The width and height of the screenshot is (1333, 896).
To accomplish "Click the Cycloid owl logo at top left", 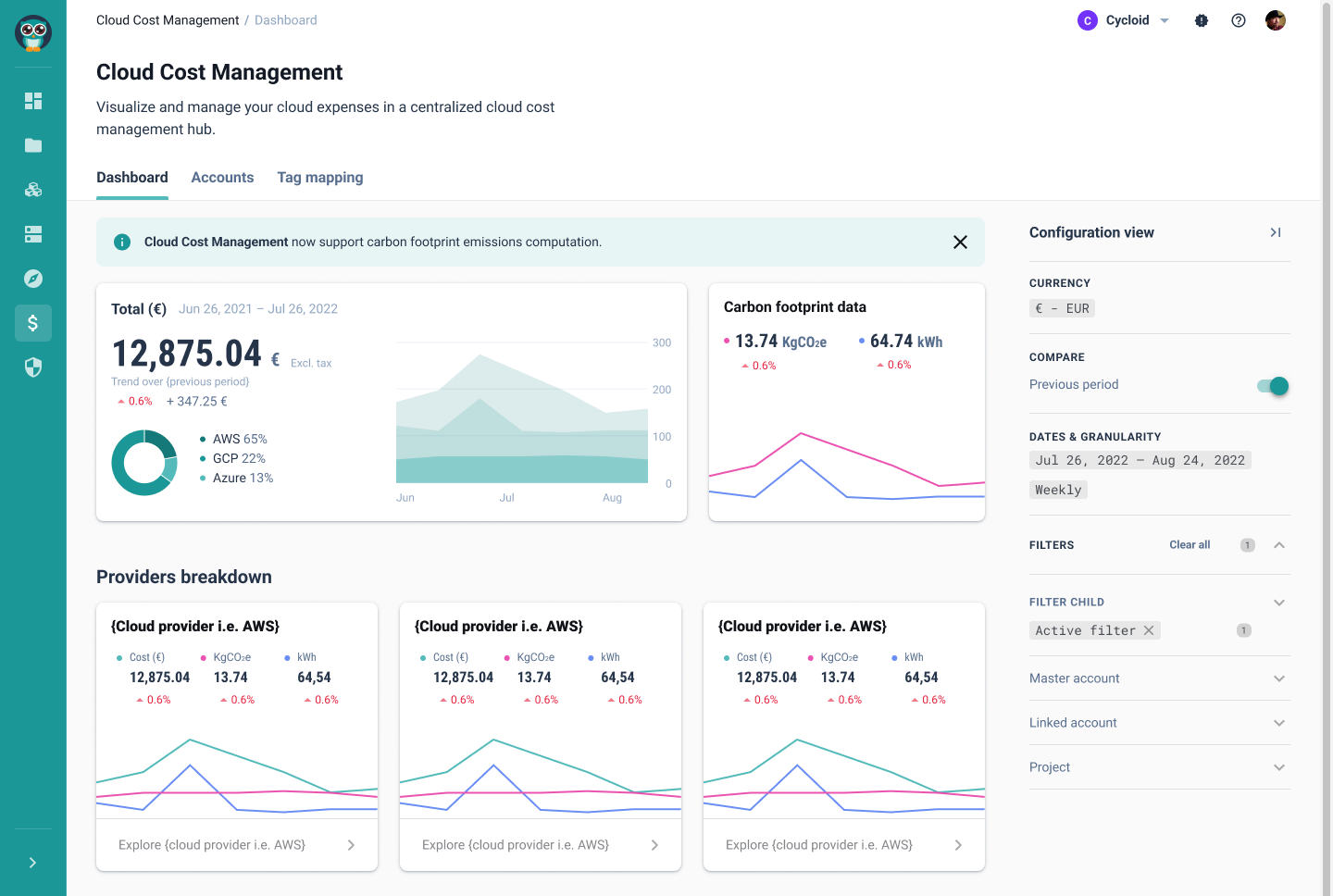I will [33, 33].
